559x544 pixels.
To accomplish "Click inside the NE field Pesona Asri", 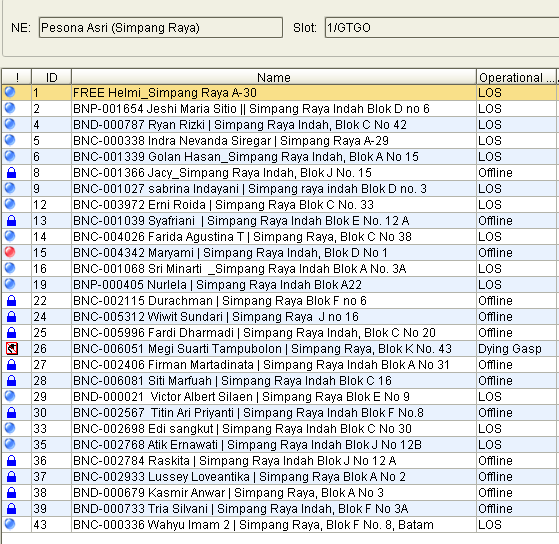I will coord(161,27).
